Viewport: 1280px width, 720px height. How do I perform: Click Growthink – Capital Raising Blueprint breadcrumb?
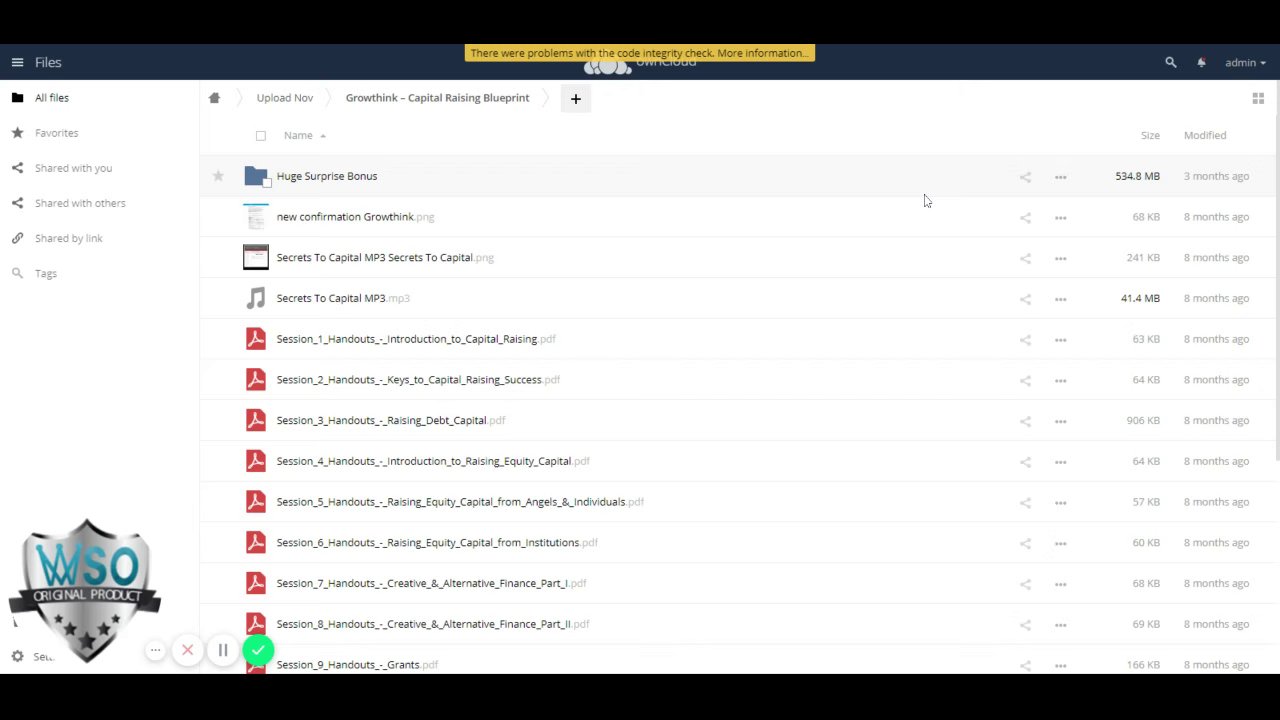(437, 98)
